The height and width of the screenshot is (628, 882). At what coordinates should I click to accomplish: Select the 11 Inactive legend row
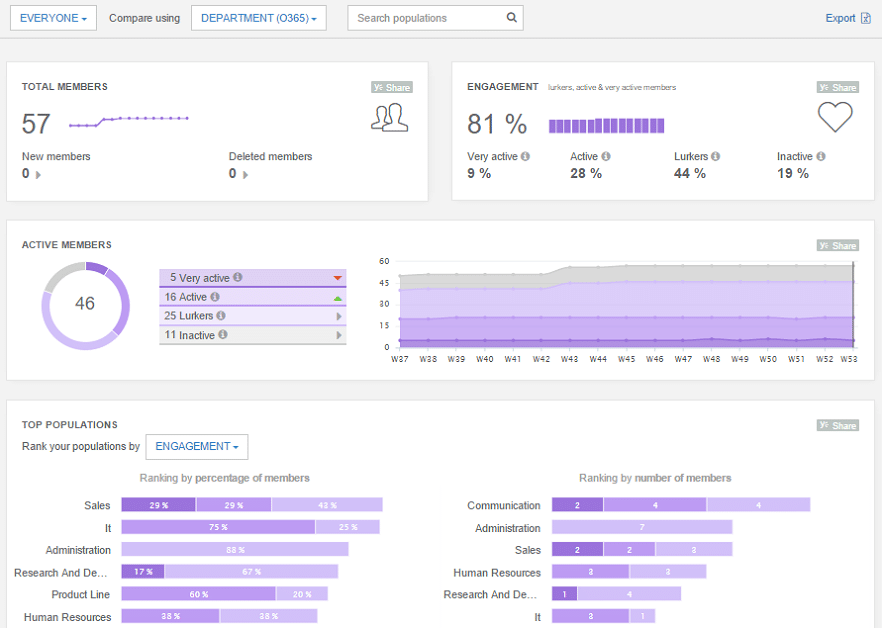252,335
